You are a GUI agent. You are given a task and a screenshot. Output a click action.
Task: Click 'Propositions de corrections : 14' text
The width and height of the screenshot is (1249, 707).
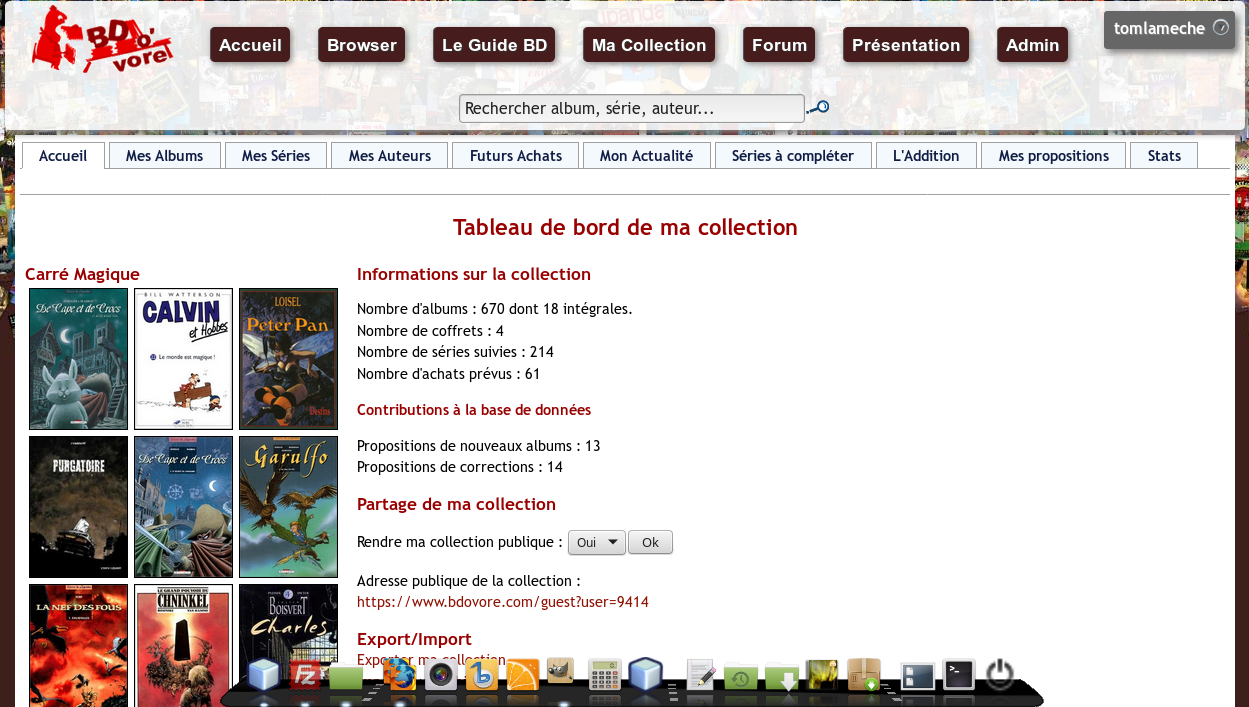pyautogui.click(x=460, y=467)
